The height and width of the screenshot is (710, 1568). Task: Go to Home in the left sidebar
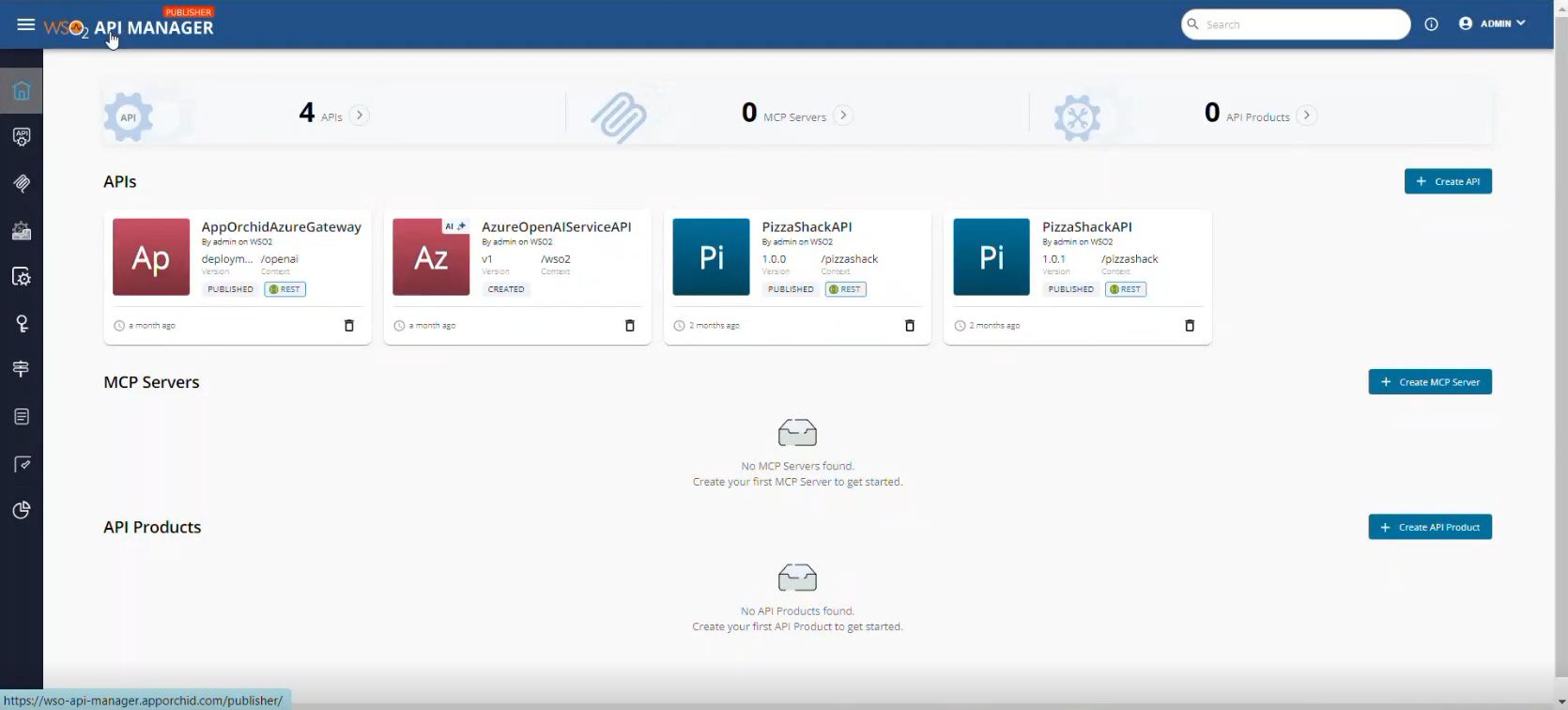click(22, 91)
